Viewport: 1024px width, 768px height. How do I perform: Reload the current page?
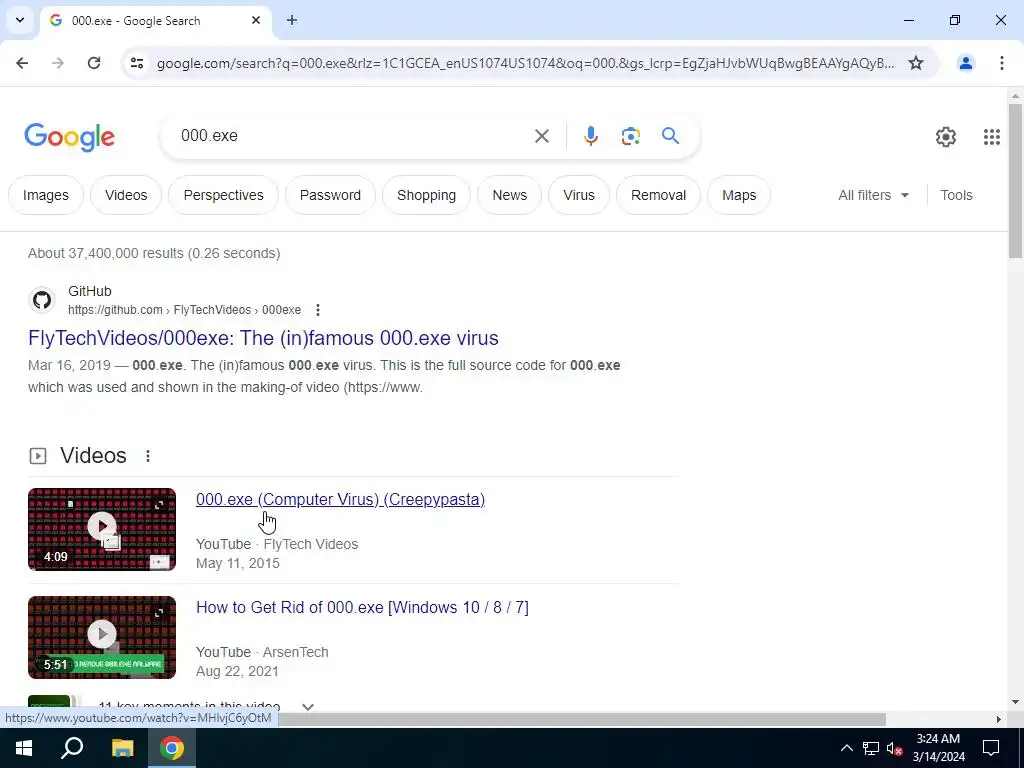94,63
